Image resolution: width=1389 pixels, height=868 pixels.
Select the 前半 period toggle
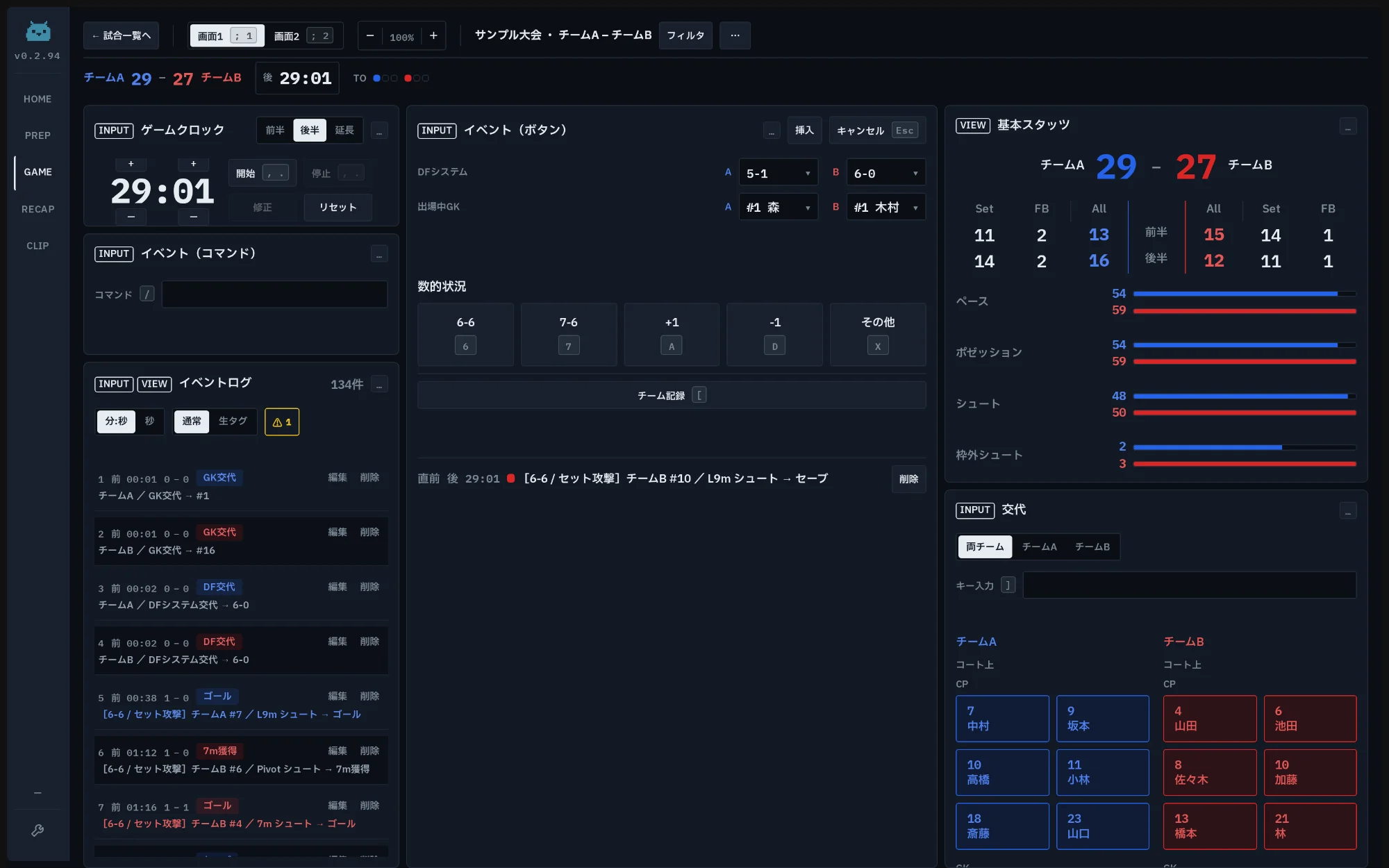click(x=275, y=131)
